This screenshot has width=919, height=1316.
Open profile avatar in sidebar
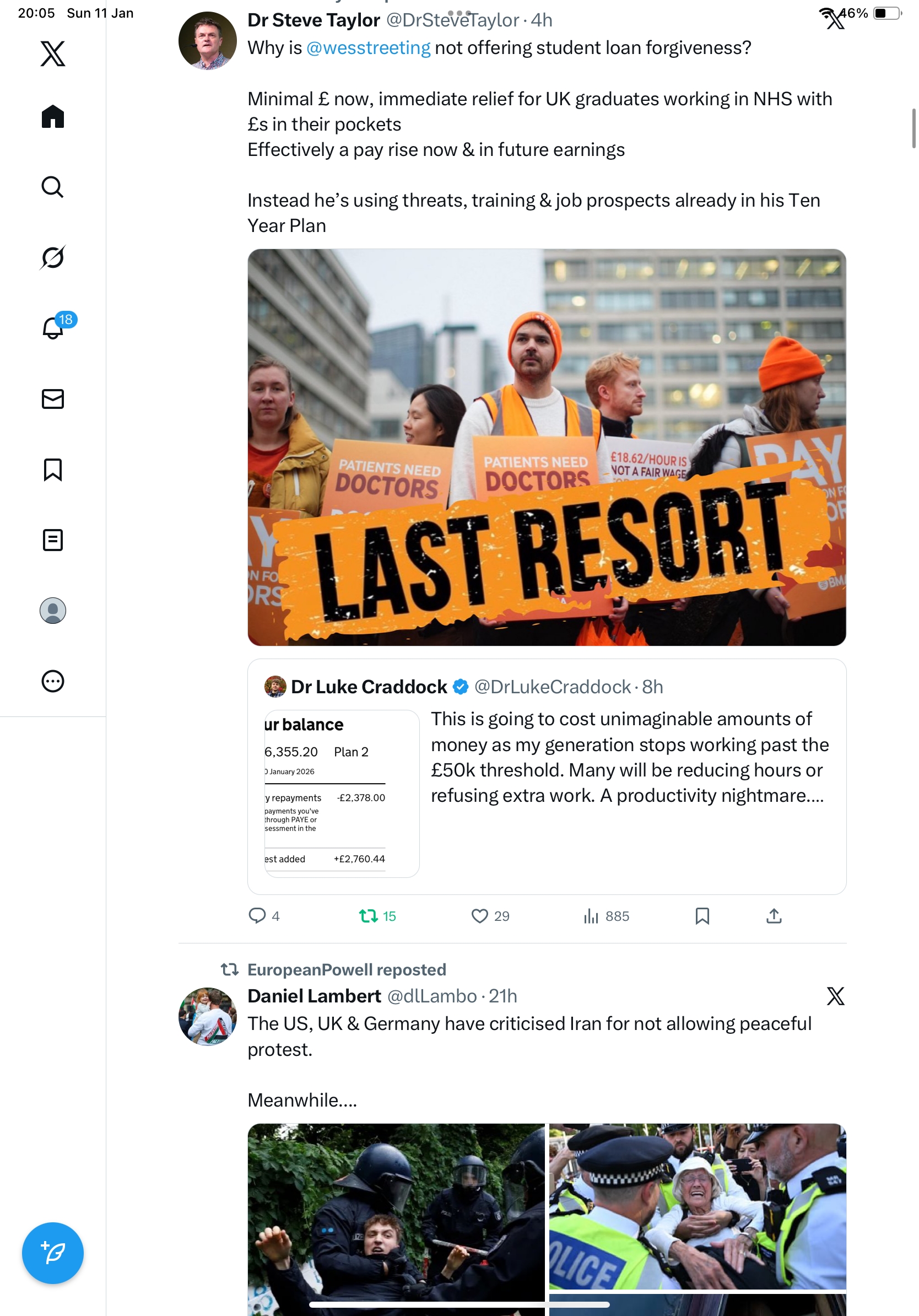(53, 611)
